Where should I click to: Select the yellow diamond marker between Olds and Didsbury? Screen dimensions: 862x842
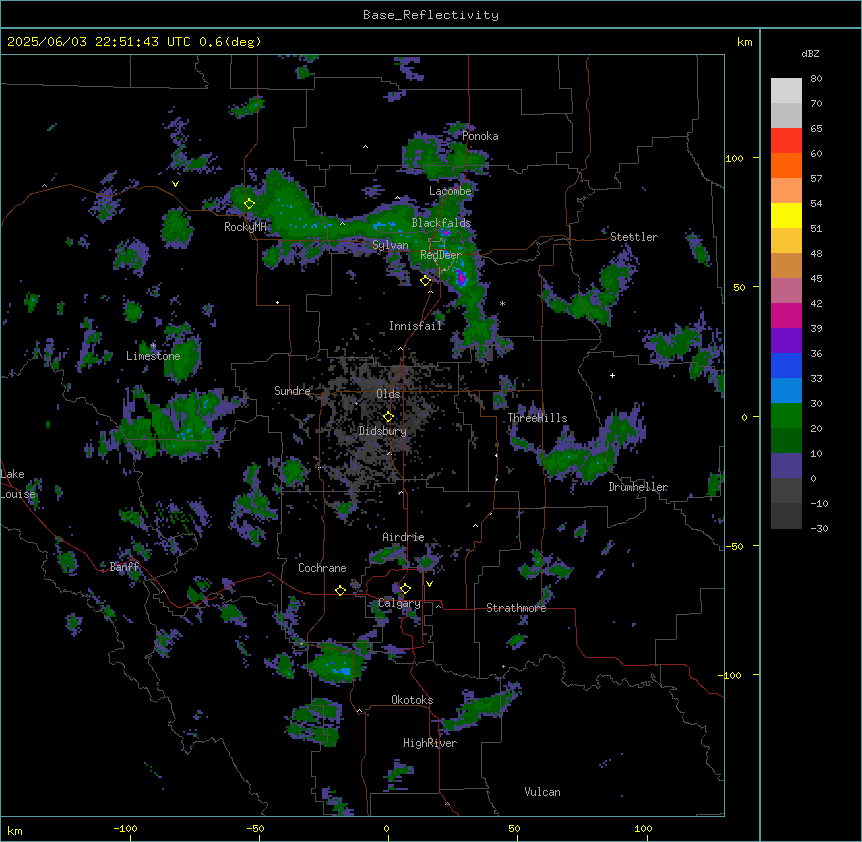[x=388, y=416]
